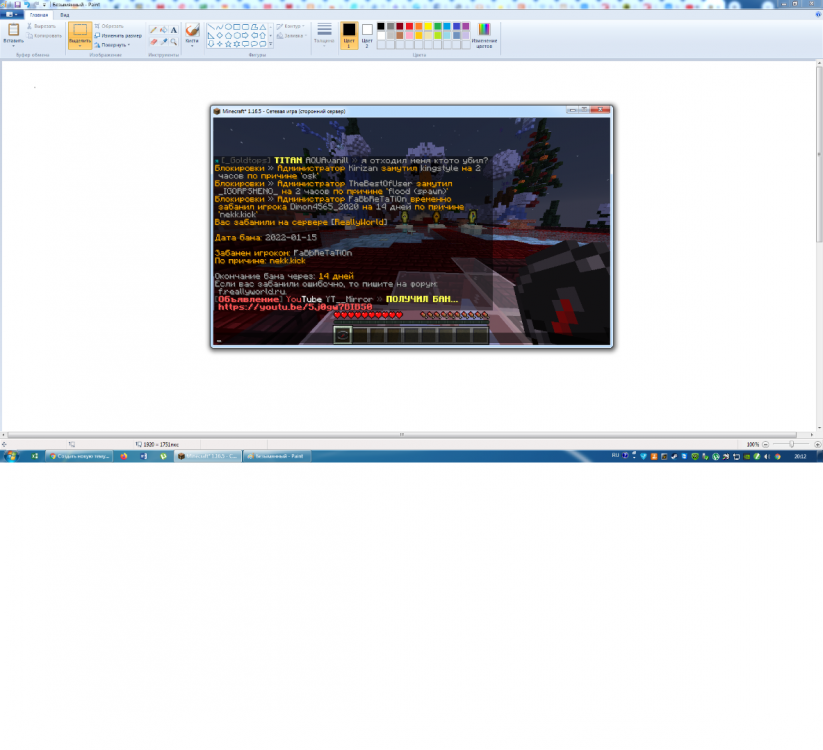Image resolution: width=823 pixels, height=750 pixels.
Task: Click the Обрезать crop button
Action: tap(109, 26)
